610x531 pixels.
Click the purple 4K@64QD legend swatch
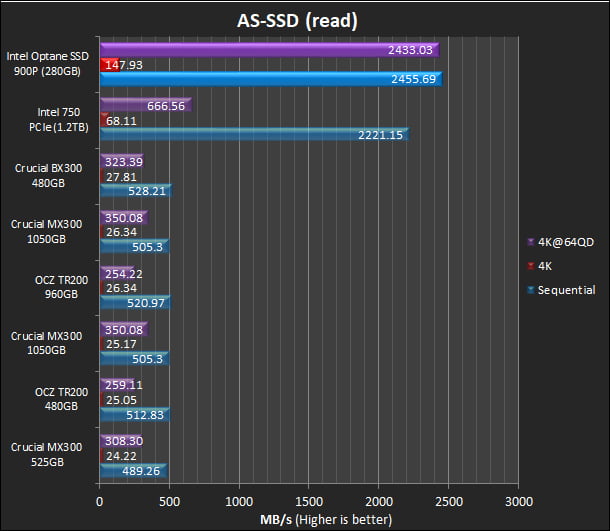(x=531, y=242)
